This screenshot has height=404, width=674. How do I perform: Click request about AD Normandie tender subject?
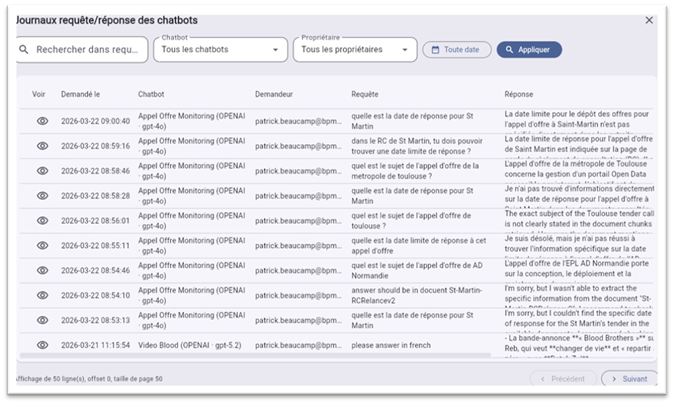417,271
